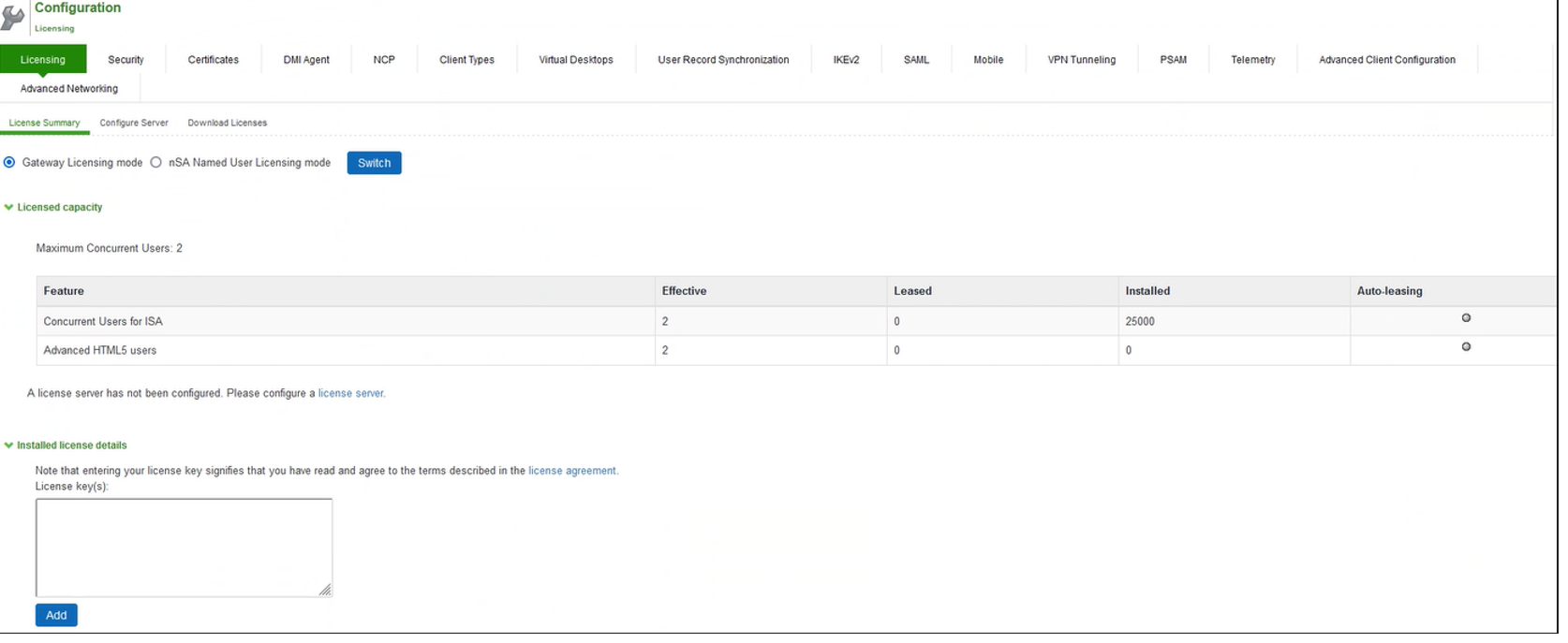Viewport: 1568px width, 643px height.
Task: Click the License key textarea resize handle
Action: 324,590
